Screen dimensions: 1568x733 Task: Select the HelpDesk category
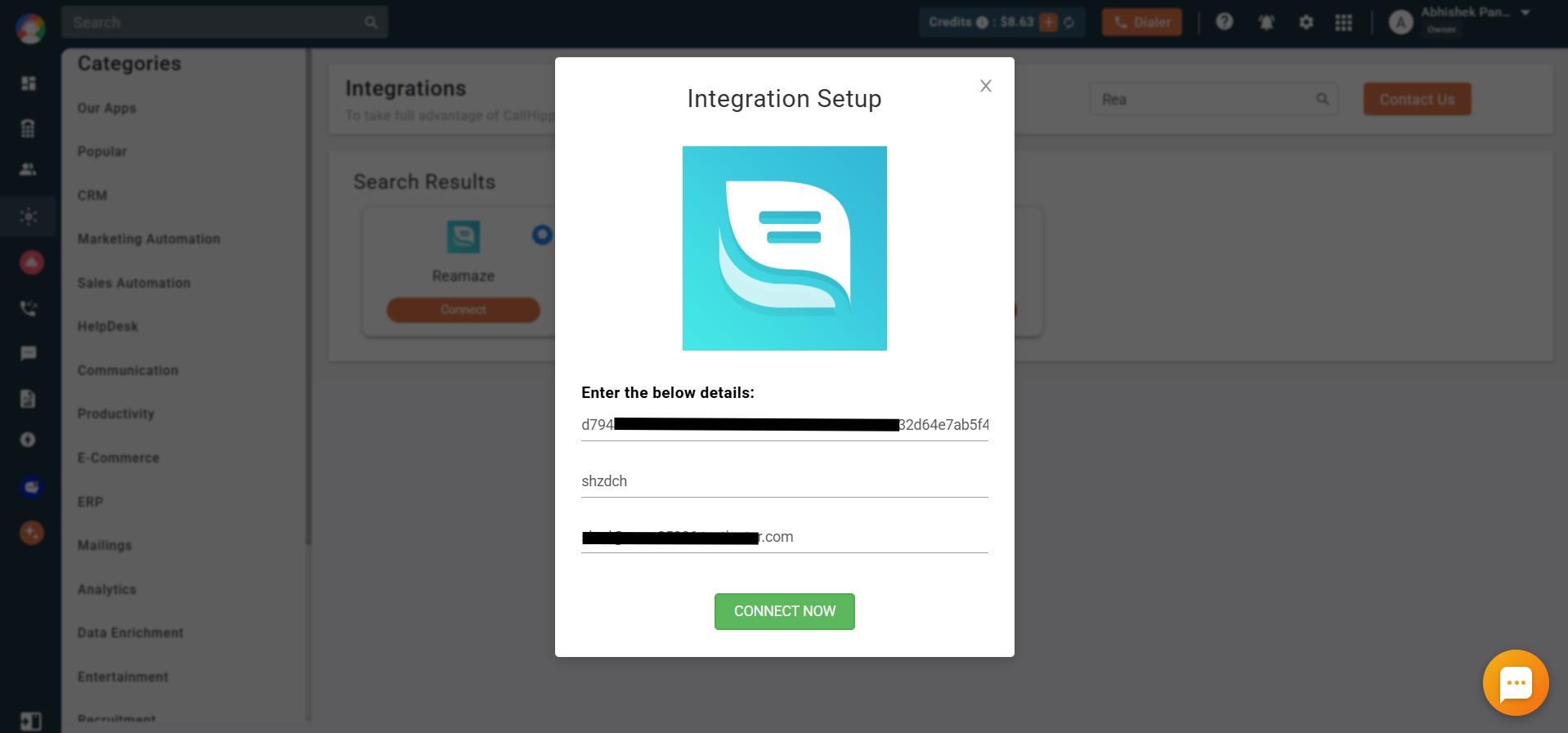coord(108,326)
